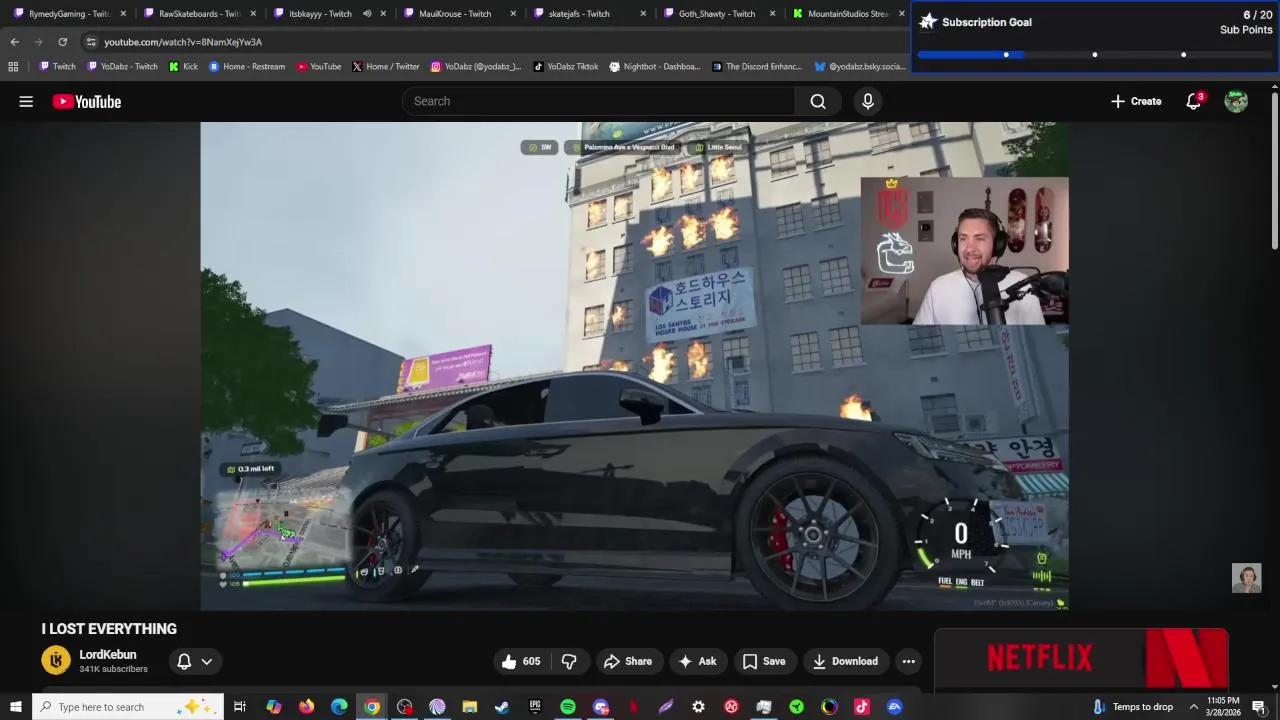Viewport: 1280px width, 720px height.
Task: Click the YouTube search magnifier button
Action: [x=818, y=101]
